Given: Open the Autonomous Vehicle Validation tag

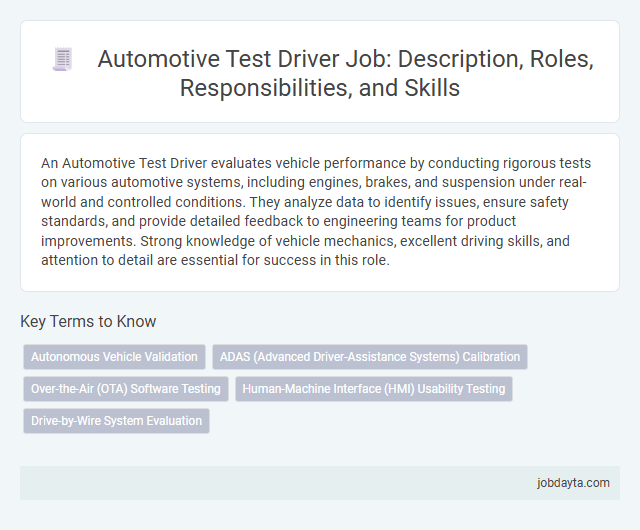Looking at the screenshot, I should click(114, 357).
